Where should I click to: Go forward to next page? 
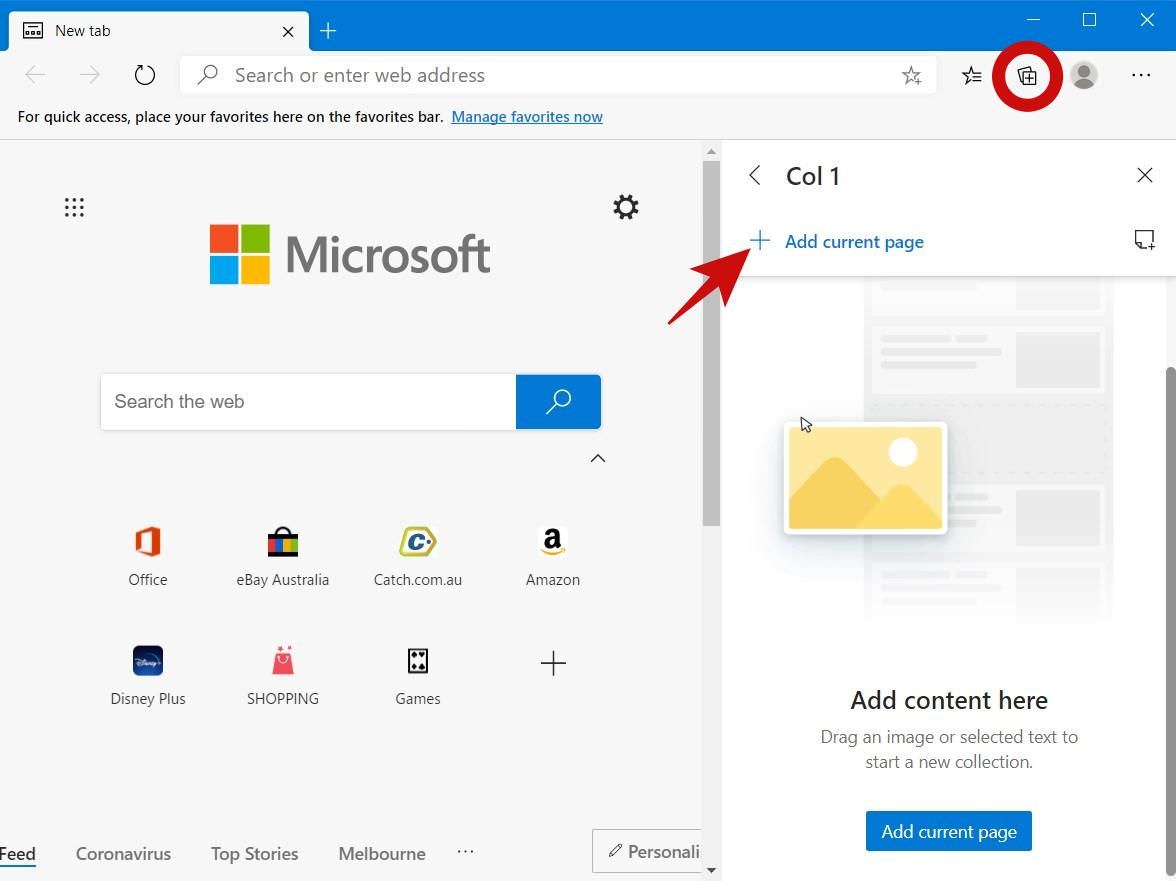coord(89,75)
